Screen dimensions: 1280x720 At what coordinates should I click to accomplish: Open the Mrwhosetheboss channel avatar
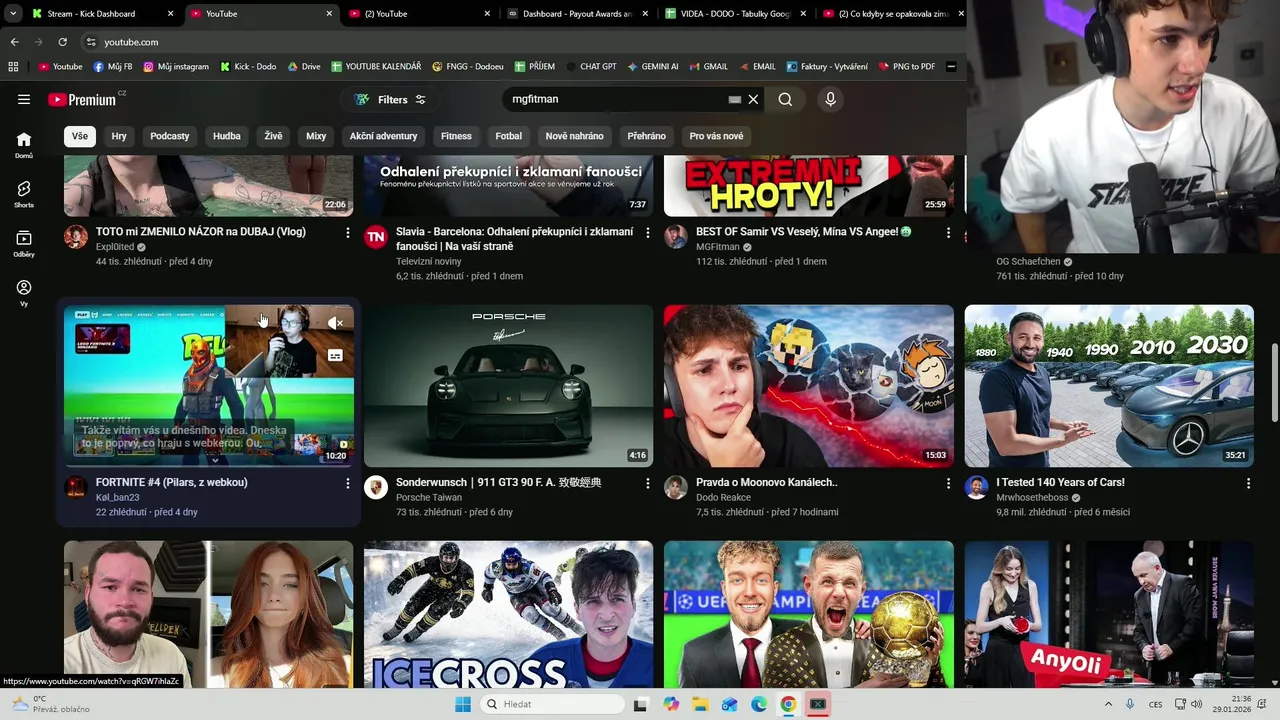[977, 487]
